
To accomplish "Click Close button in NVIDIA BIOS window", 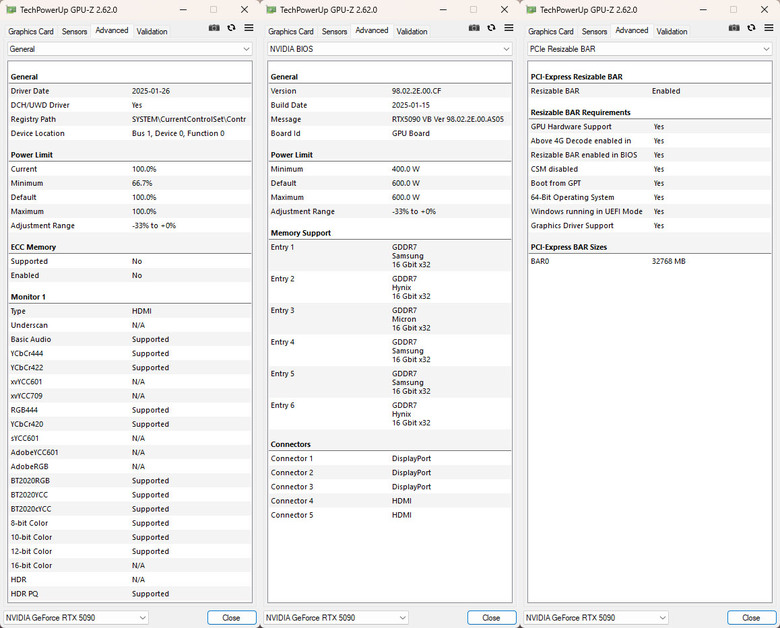I will [491, 618].
